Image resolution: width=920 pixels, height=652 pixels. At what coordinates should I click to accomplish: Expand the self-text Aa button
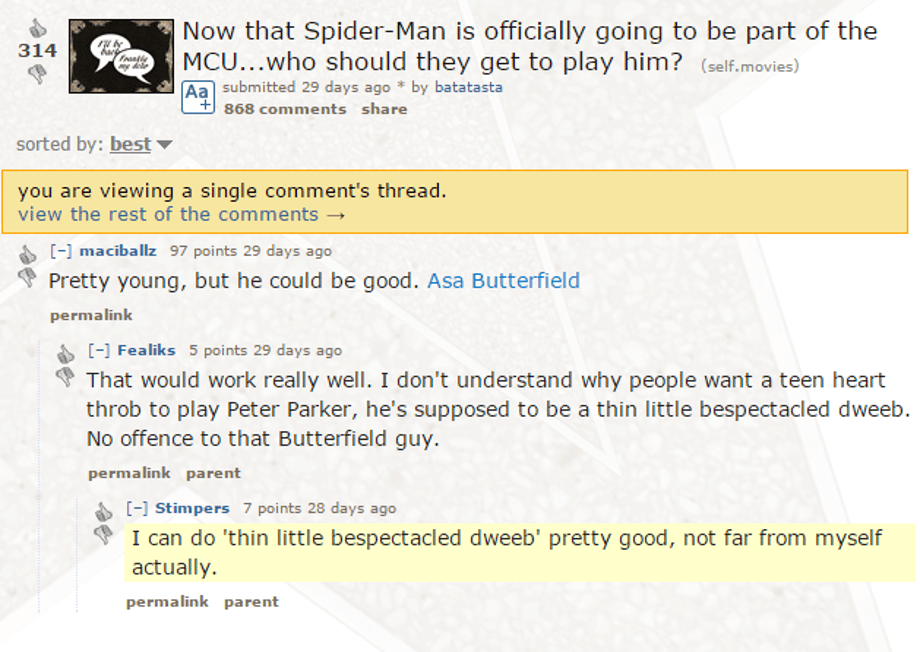pyautogui.click(x=197, y=96)
